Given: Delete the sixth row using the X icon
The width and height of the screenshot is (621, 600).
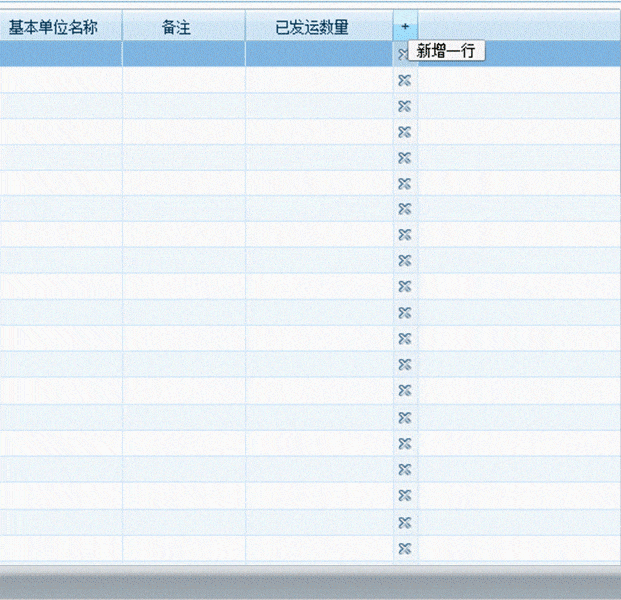Looking at the screenshot, I should point(404,184).
